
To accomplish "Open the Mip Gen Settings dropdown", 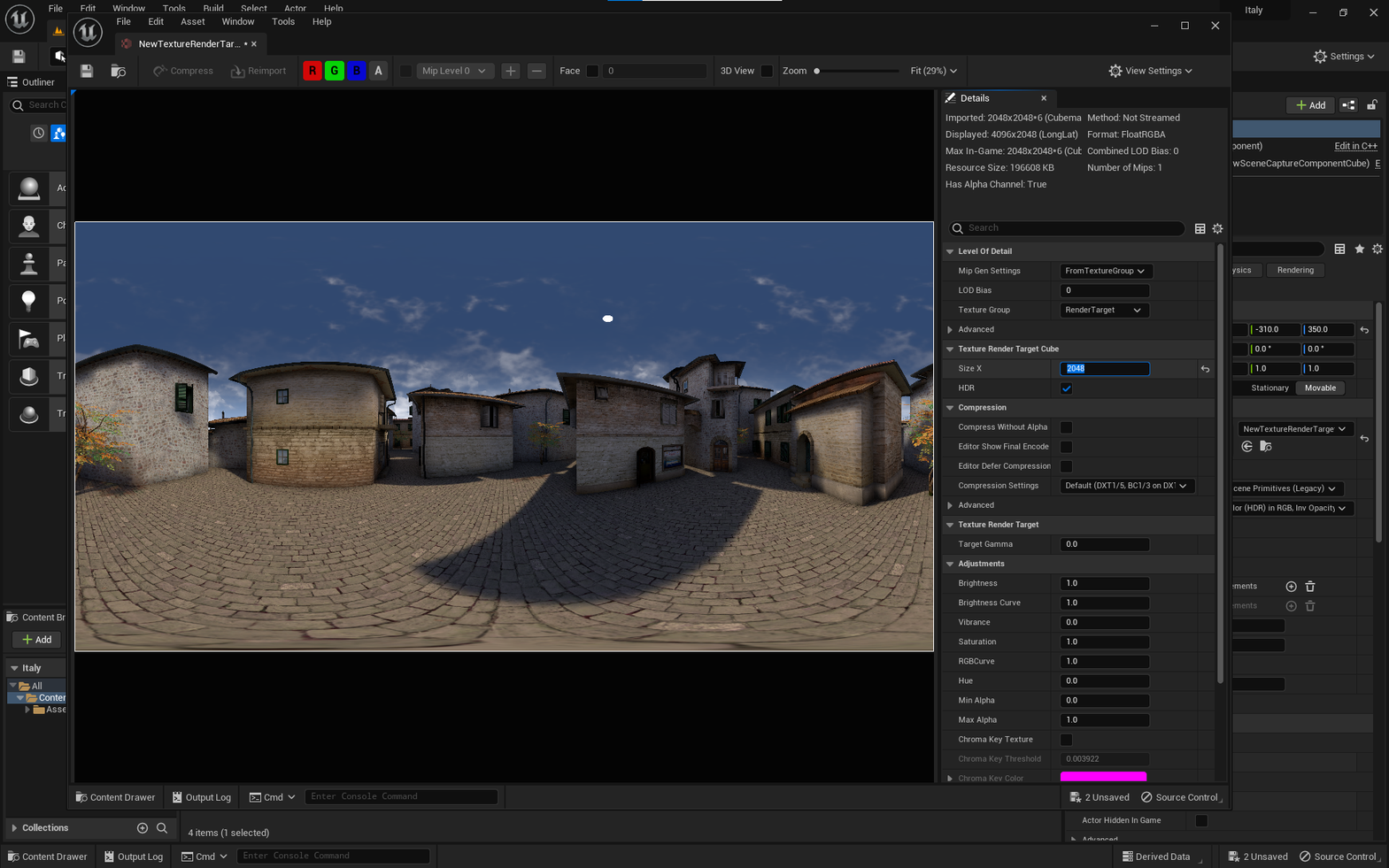I will click(1104, 271).
